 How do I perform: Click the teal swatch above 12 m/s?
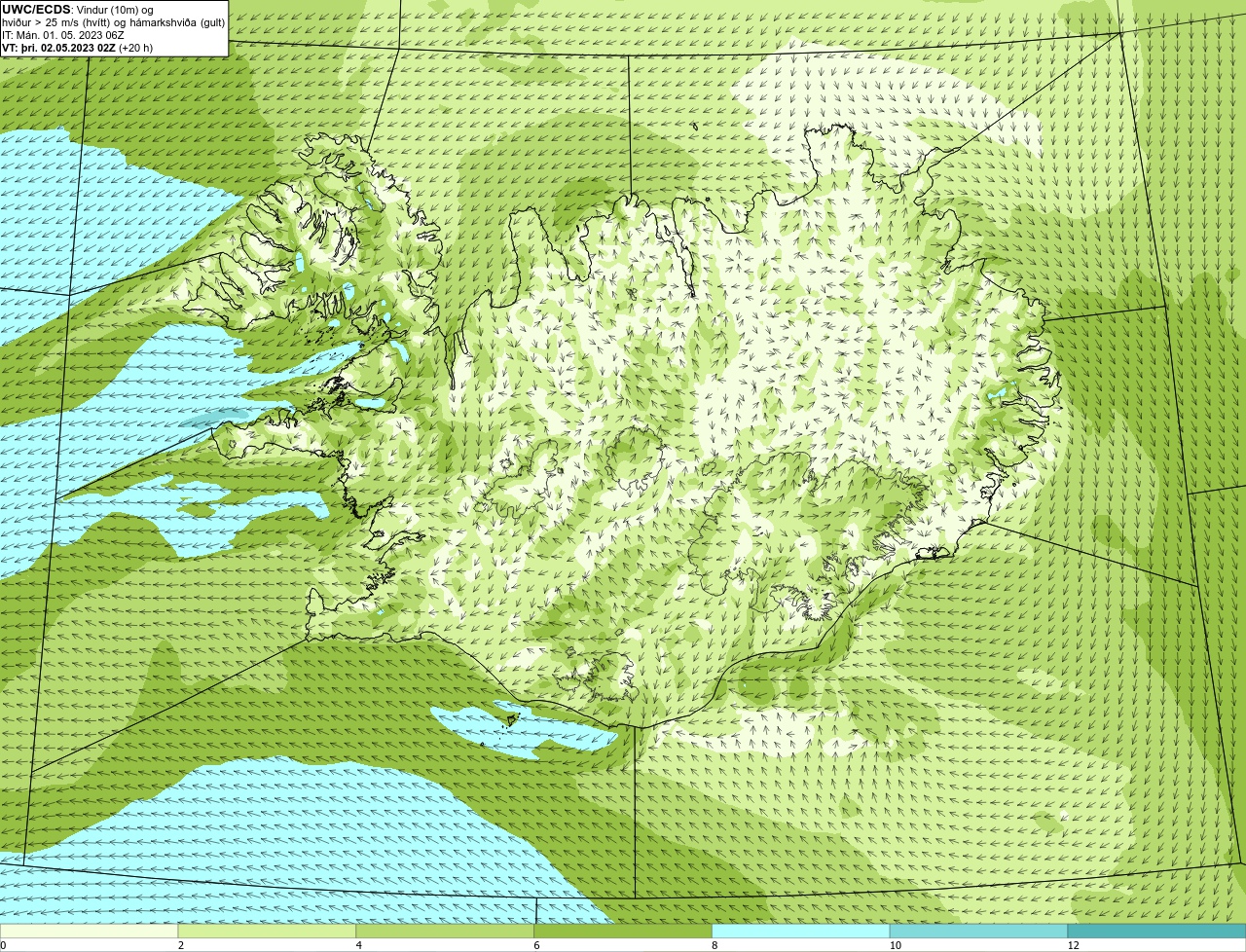click(x=1156, y=932)
